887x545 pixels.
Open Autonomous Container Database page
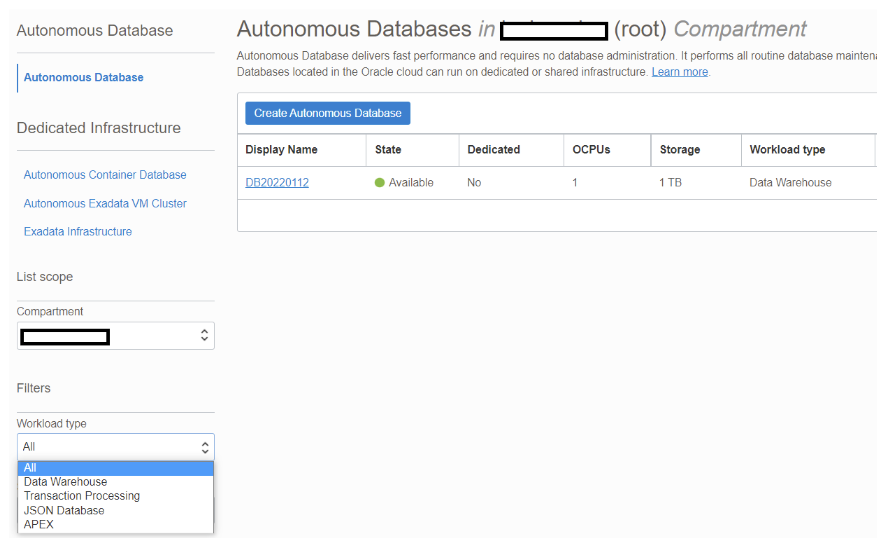(x=105, y=175)
